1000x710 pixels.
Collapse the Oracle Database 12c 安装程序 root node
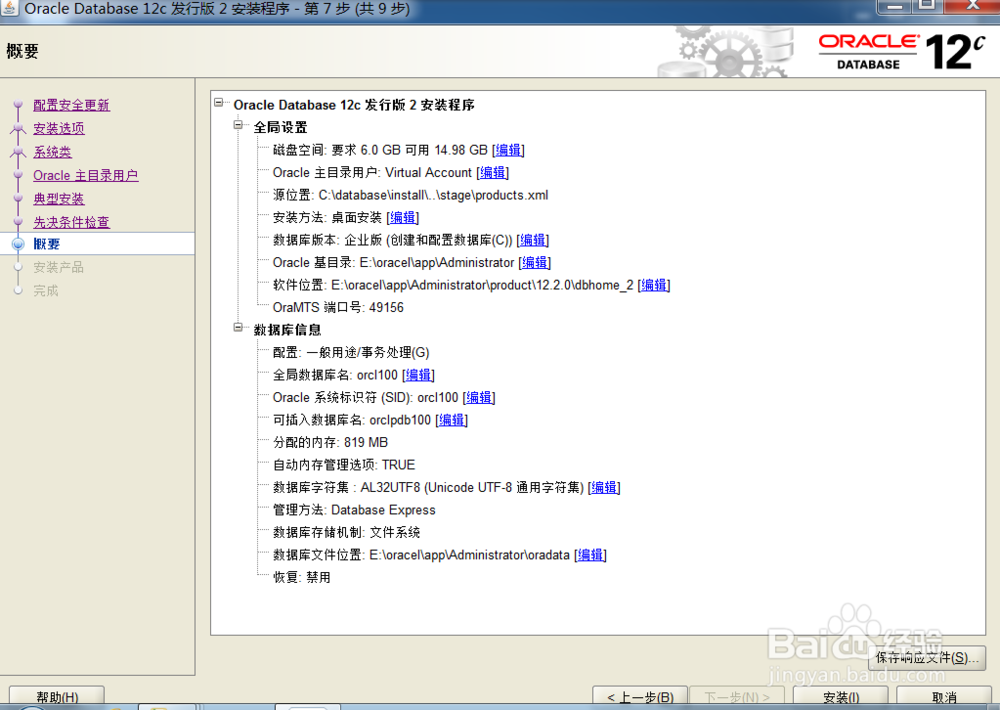(218, 102)
